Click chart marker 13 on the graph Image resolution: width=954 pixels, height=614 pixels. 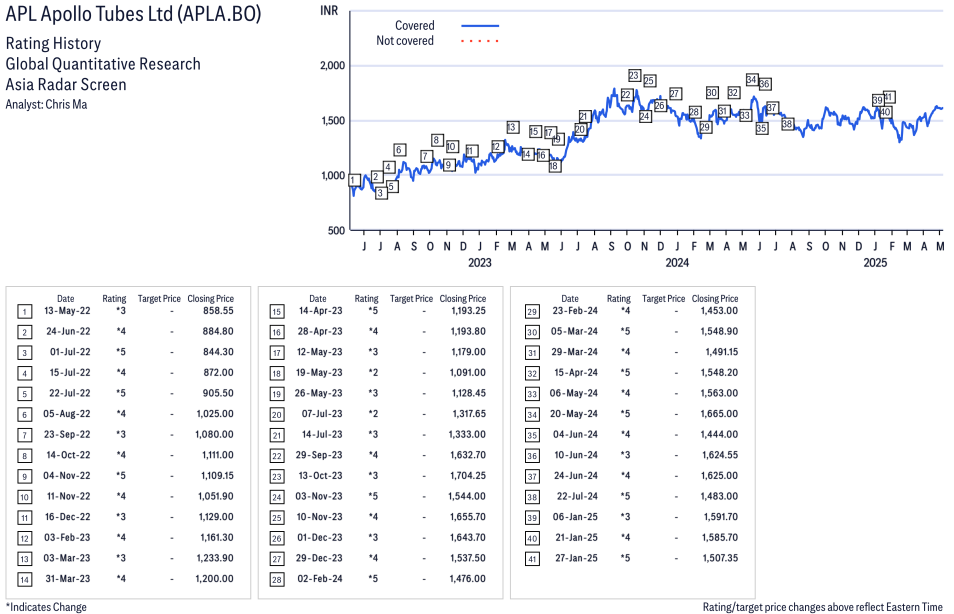[512, 127]
